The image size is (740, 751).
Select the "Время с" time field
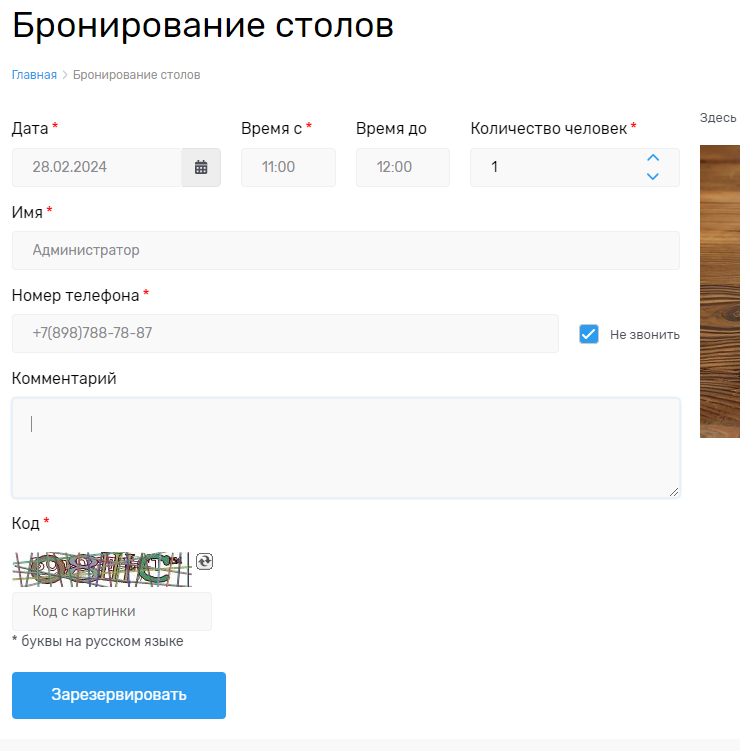[288, 168]
